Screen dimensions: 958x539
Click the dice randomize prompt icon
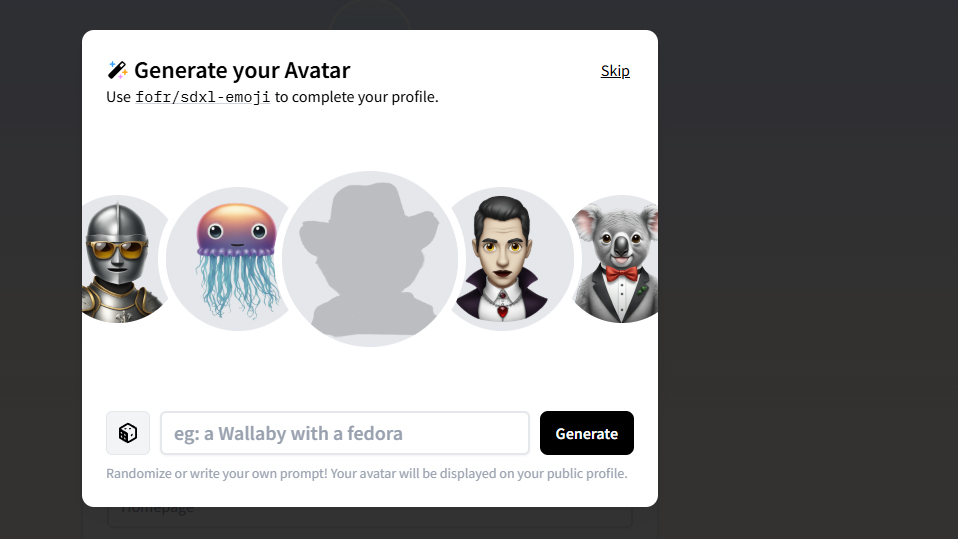128,433
